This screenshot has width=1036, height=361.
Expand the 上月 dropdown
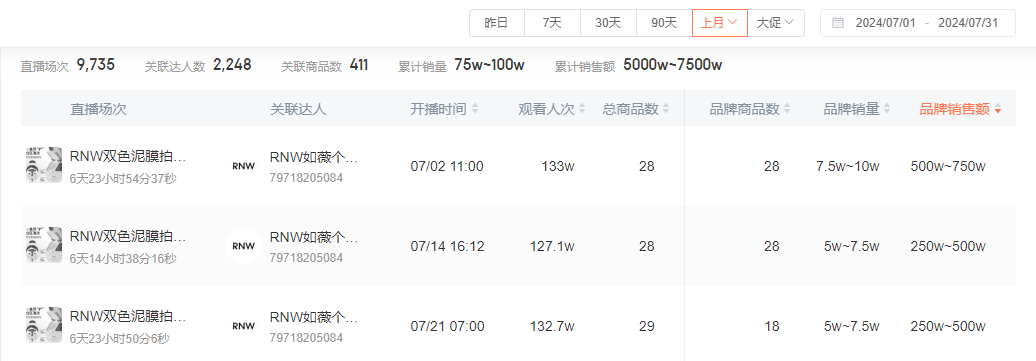pos(720,23)
